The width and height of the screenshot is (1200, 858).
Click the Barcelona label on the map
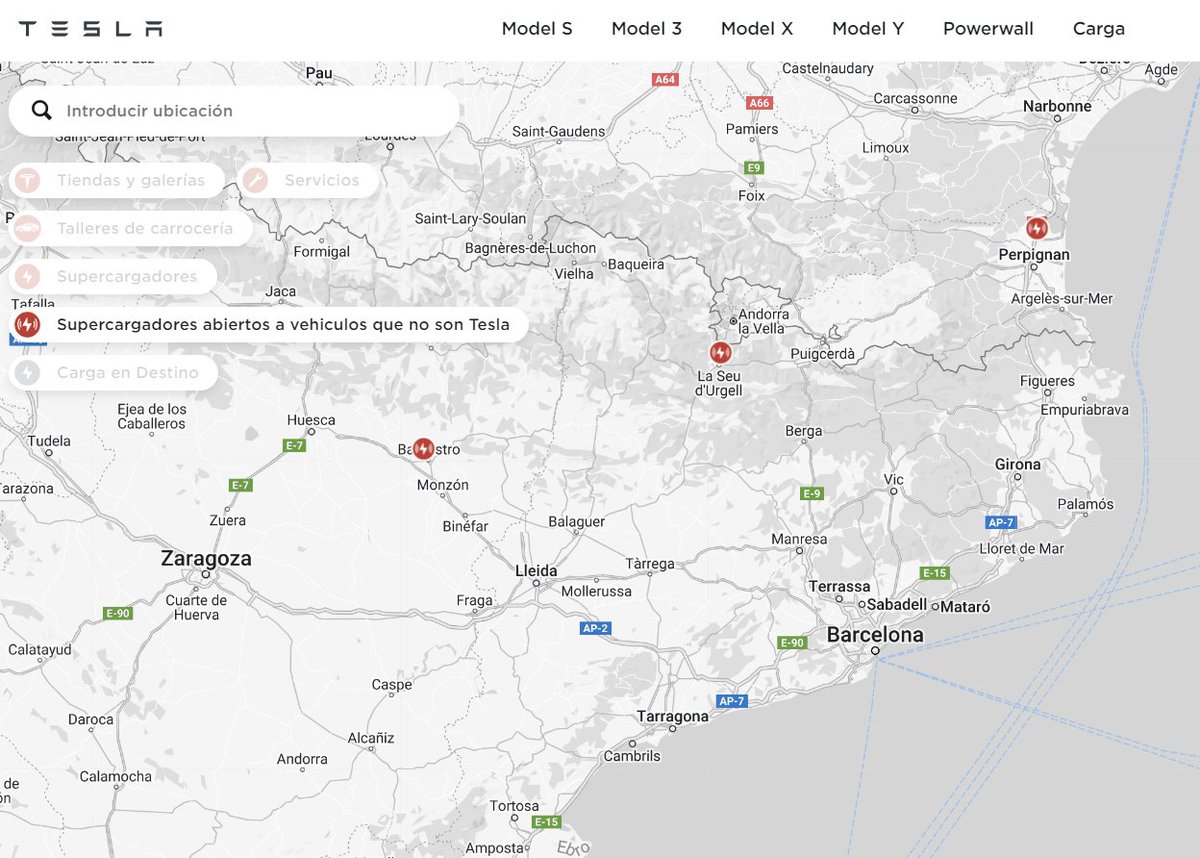coord(875,635)
